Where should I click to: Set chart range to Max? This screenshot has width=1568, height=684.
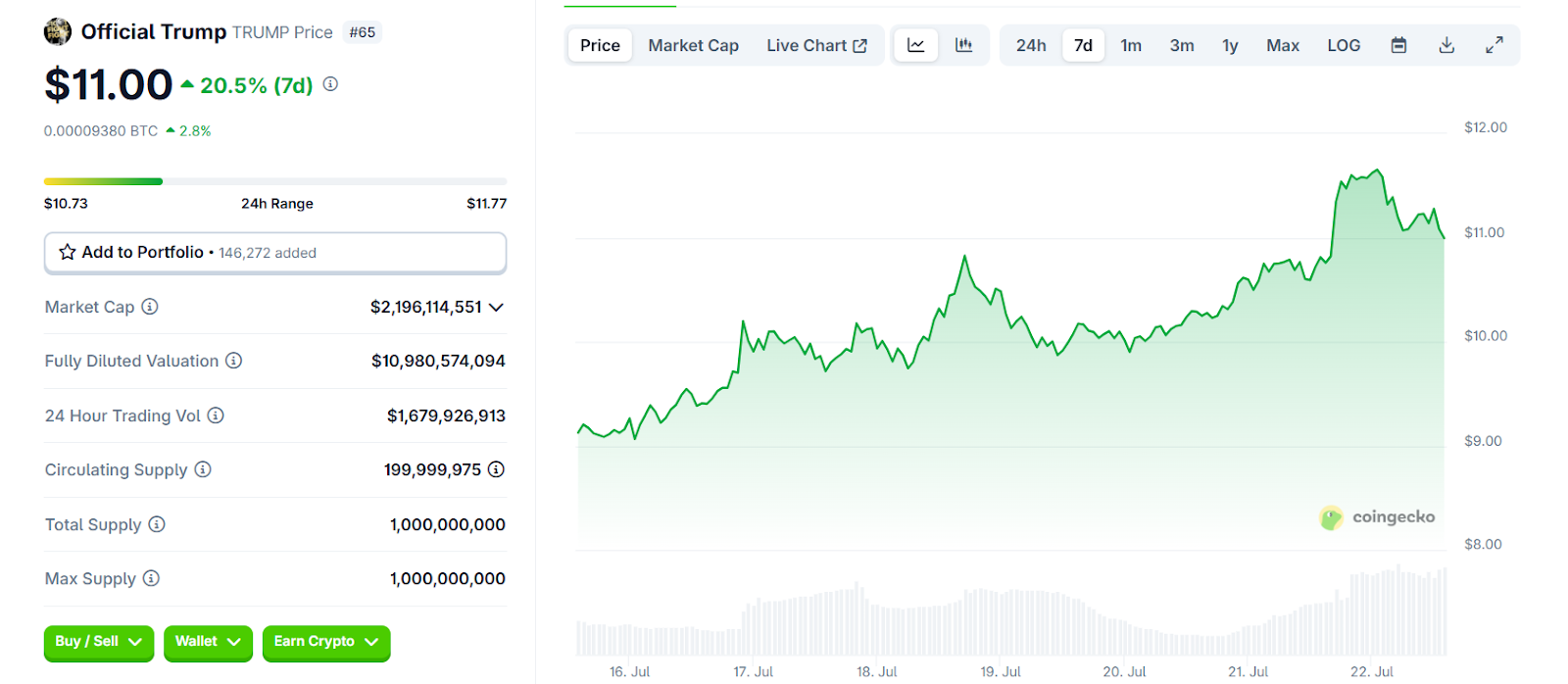pos(1283,45)
